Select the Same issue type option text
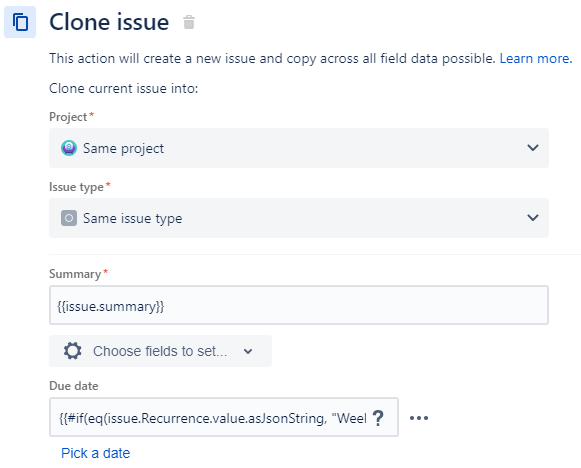This screenshot has width=581, height=468. (x=133, y=218)
